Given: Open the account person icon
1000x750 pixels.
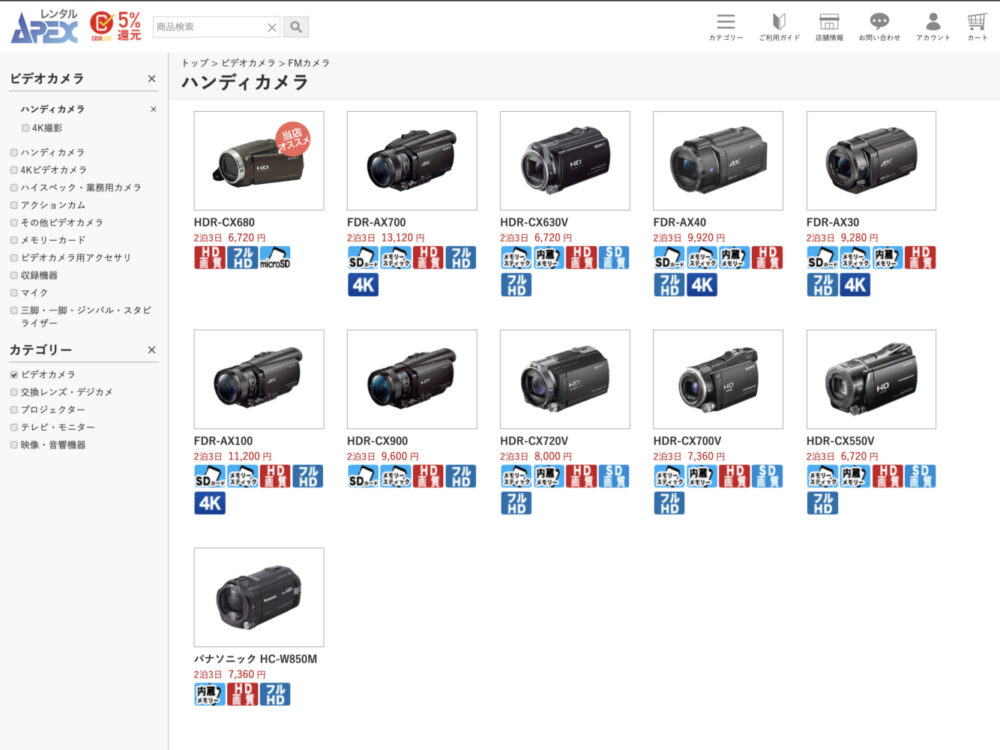Looking at the screenshot, I should coord(933,27).
